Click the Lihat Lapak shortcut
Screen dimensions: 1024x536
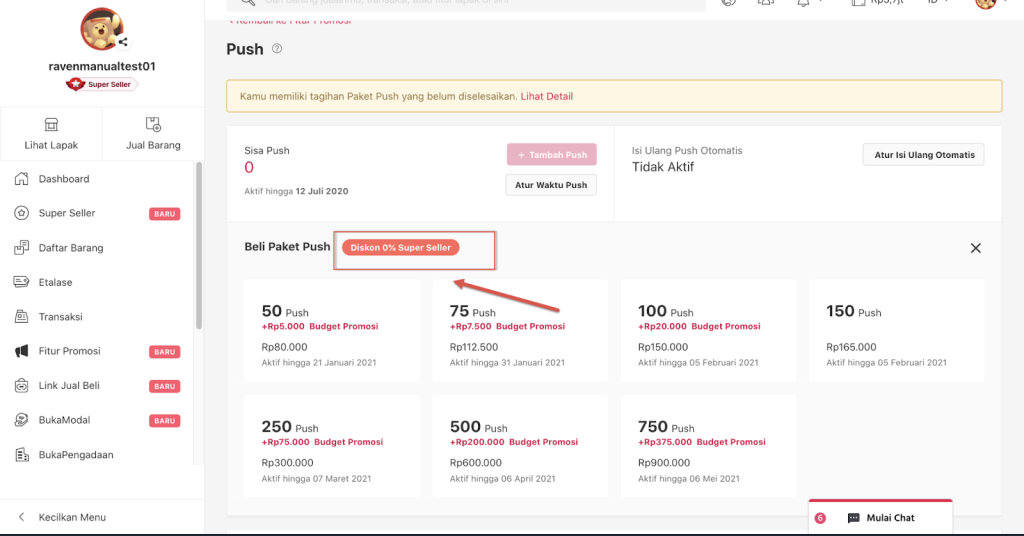click(51, 133)
